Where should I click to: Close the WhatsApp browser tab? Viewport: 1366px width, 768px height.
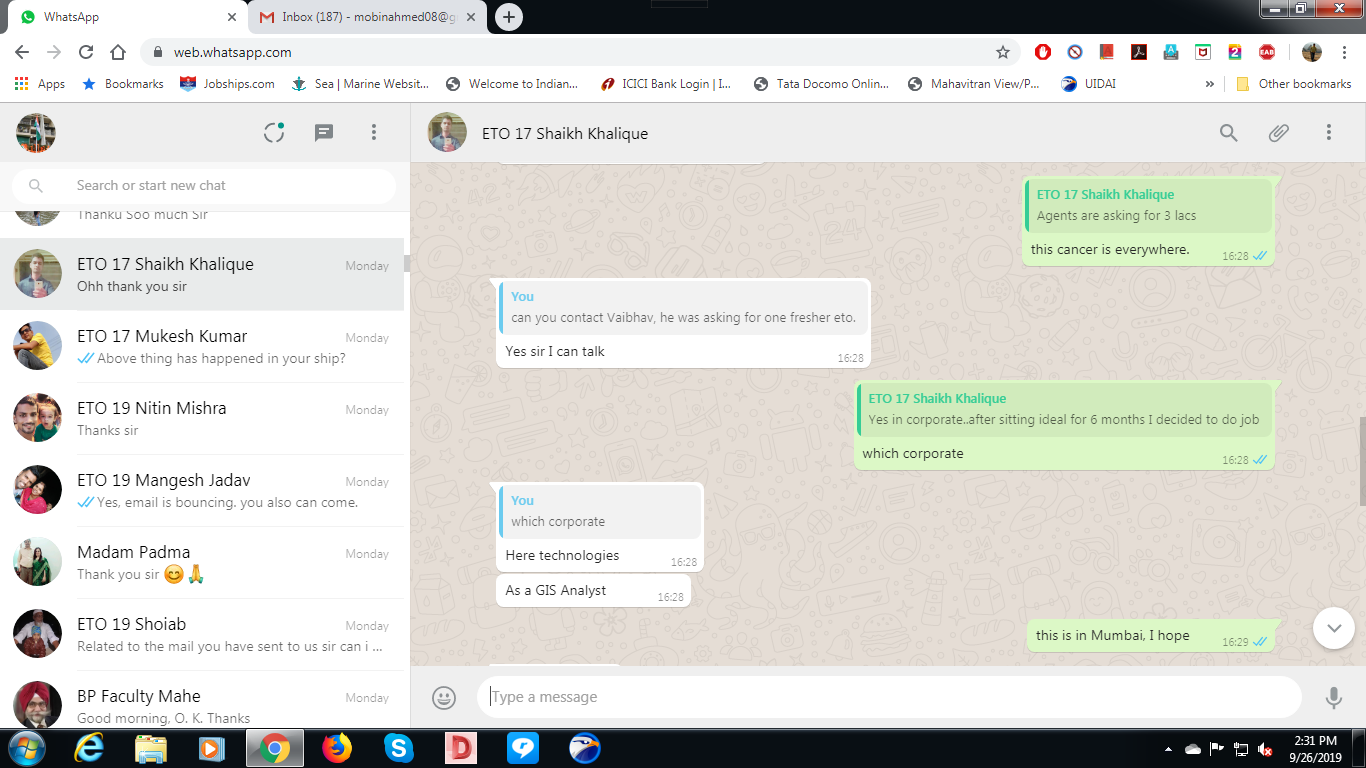[232, 17]
